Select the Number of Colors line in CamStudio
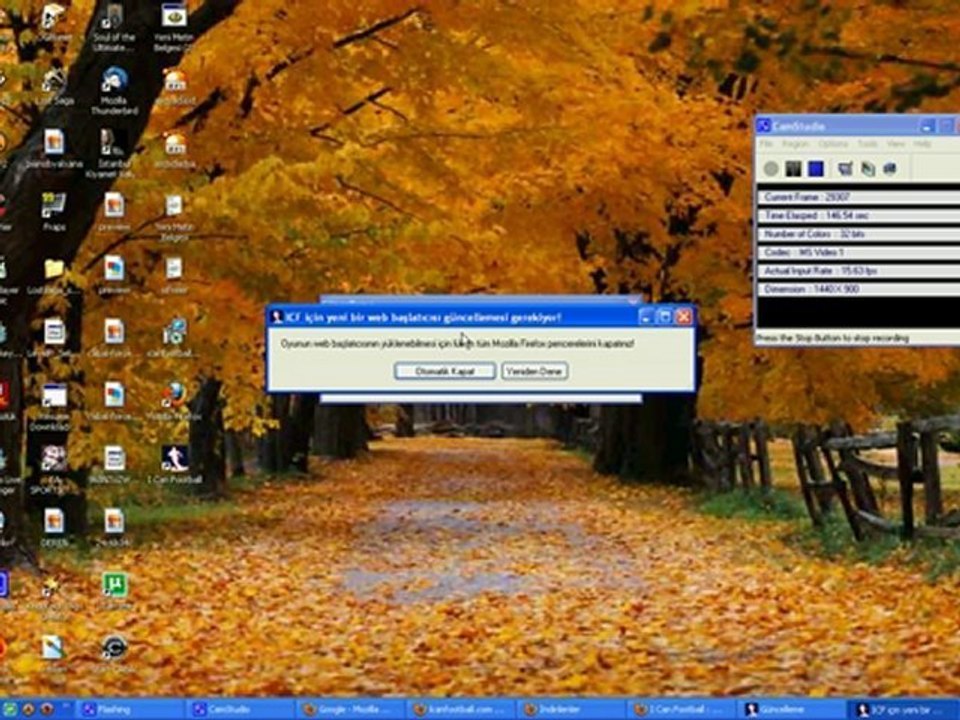Screen dimensions: 960x720 (859, 234)
